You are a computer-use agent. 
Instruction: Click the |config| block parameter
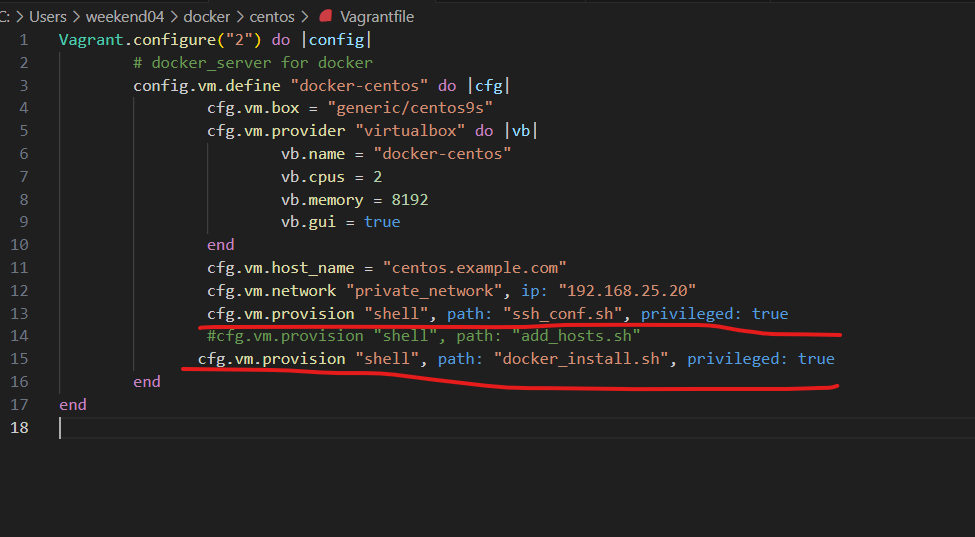pyautogui.click(x=336, y=40)
